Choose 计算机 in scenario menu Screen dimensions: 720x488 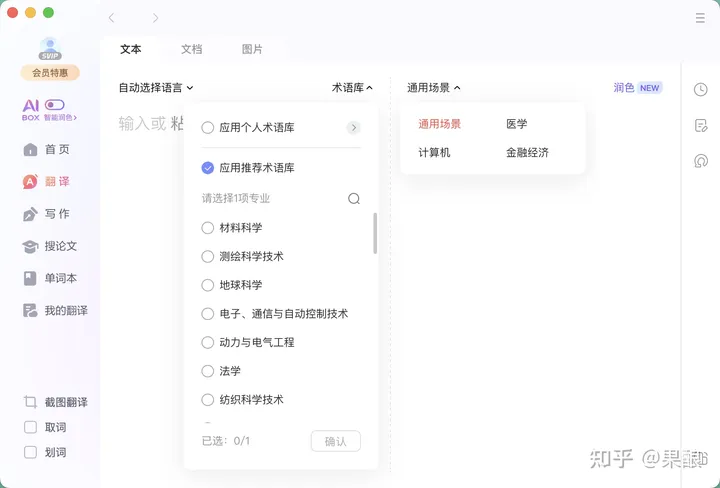coord(434,152)
